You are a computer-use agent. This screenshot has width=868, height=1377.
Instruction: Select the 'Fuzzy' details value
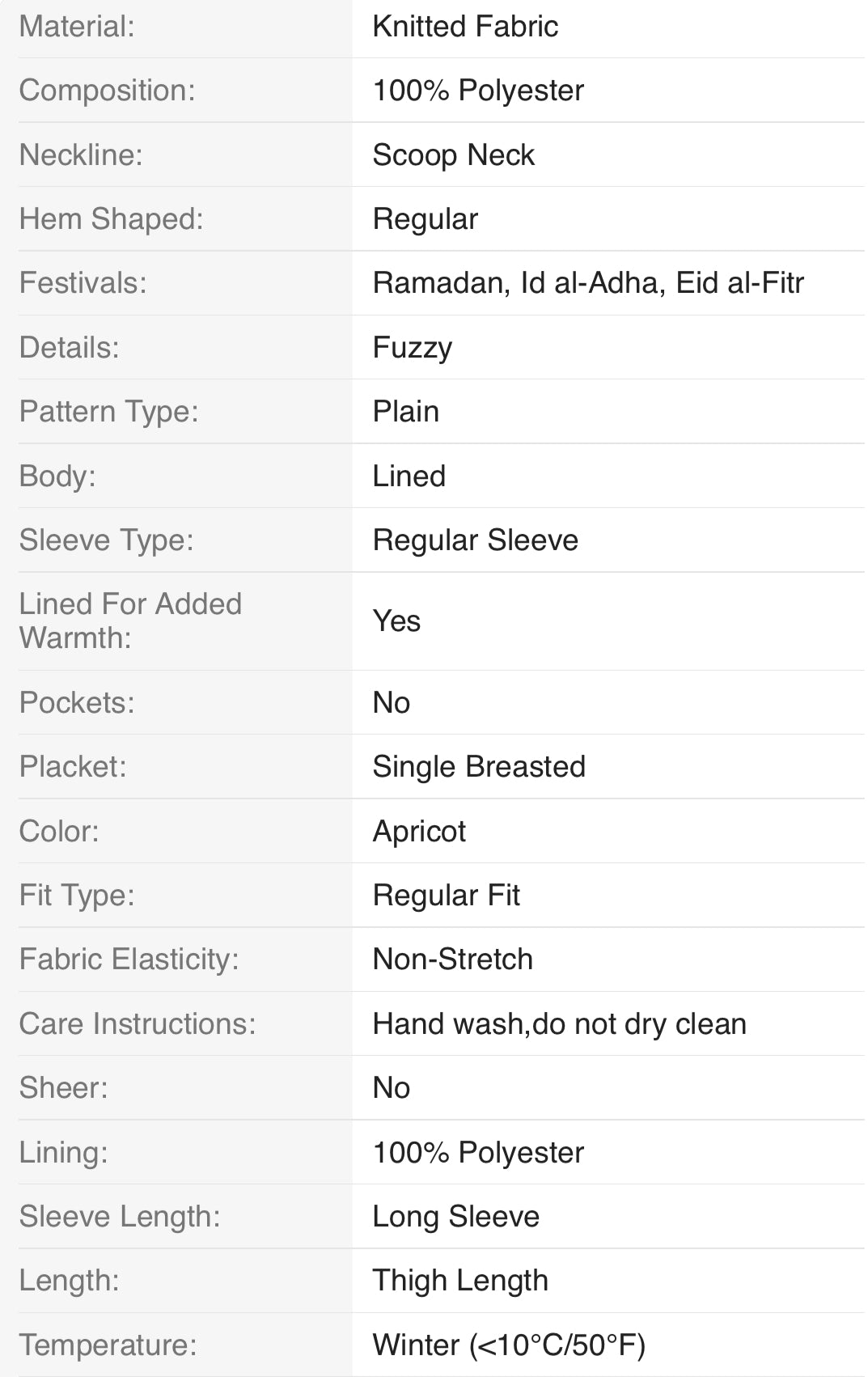(412, 348)
